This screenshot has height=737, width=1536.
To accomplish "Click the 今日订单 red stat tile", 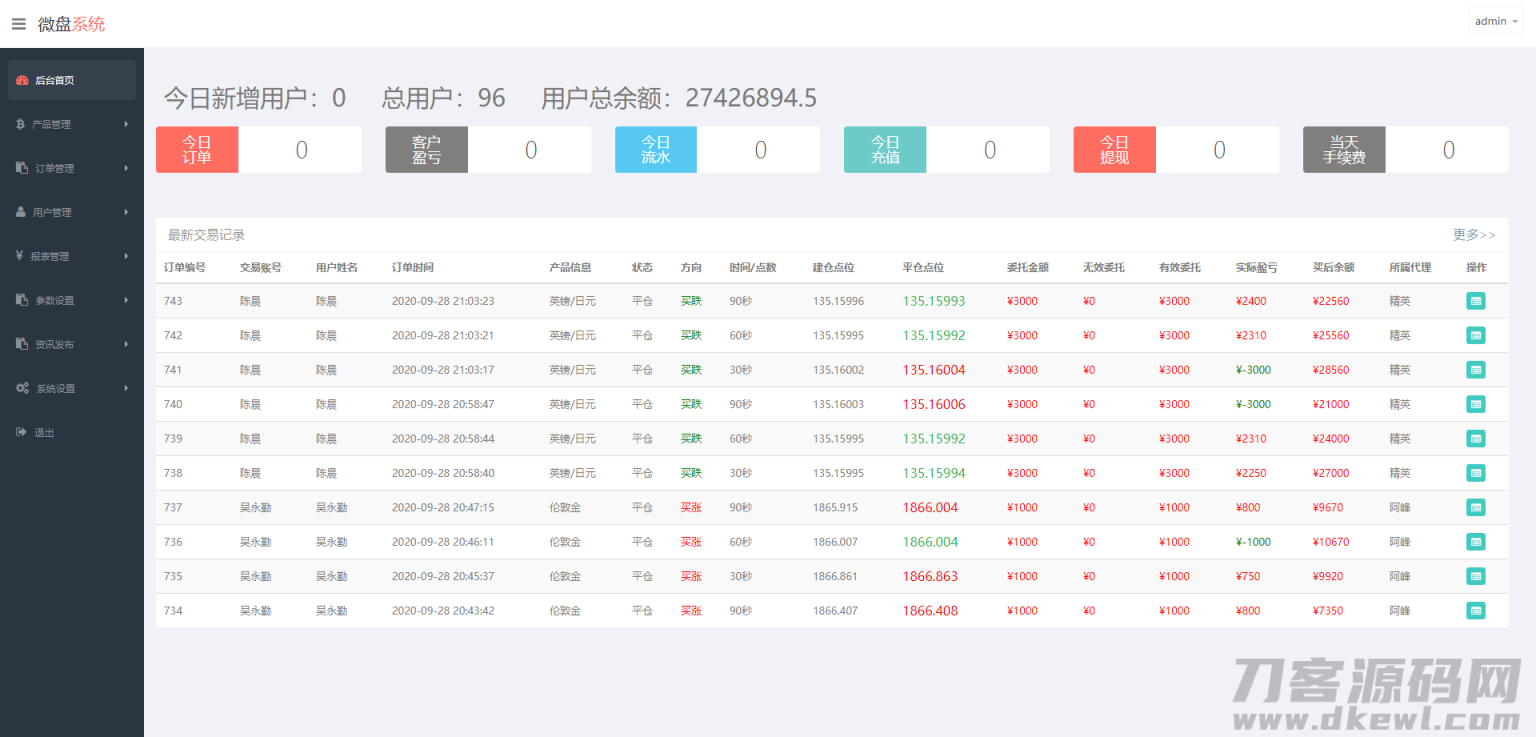I will point(197,150).
